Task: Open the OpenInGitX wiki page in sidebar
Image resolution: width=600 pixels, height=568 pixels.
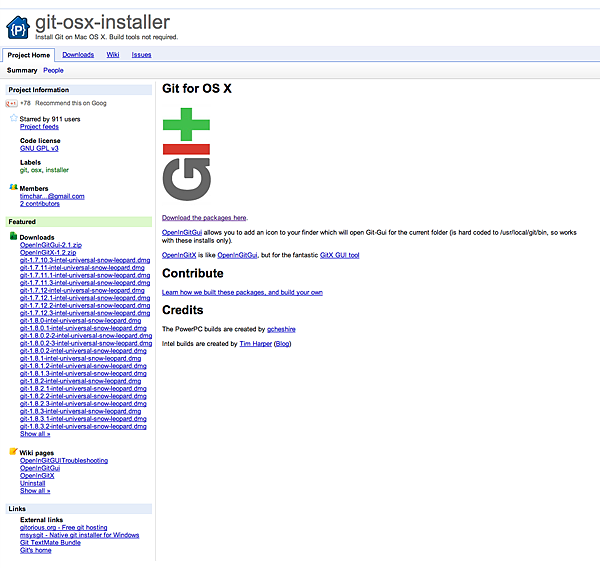Action: pos(37,476)
